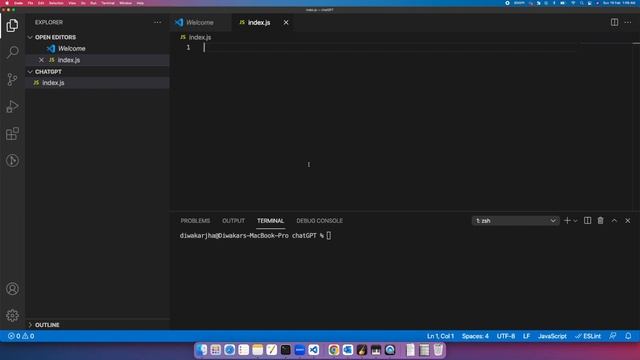
Task: Click Ln 1, Col 1 in status bar
Action: [x=440, y=336]
